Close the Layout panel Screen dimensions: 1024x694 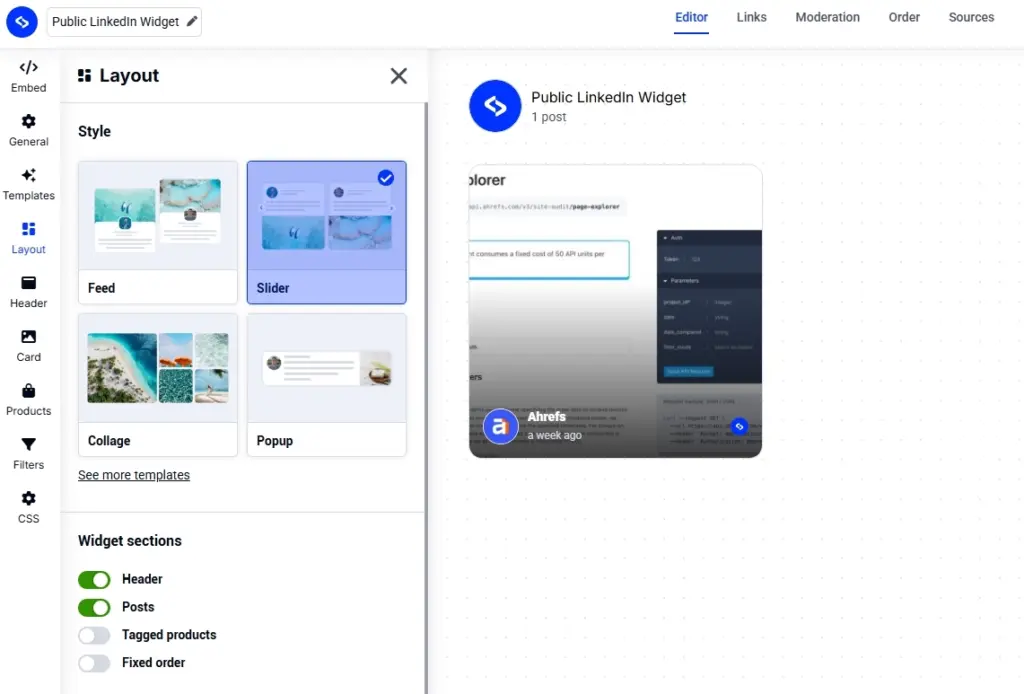pyautogui.click(x=398, y=76)
